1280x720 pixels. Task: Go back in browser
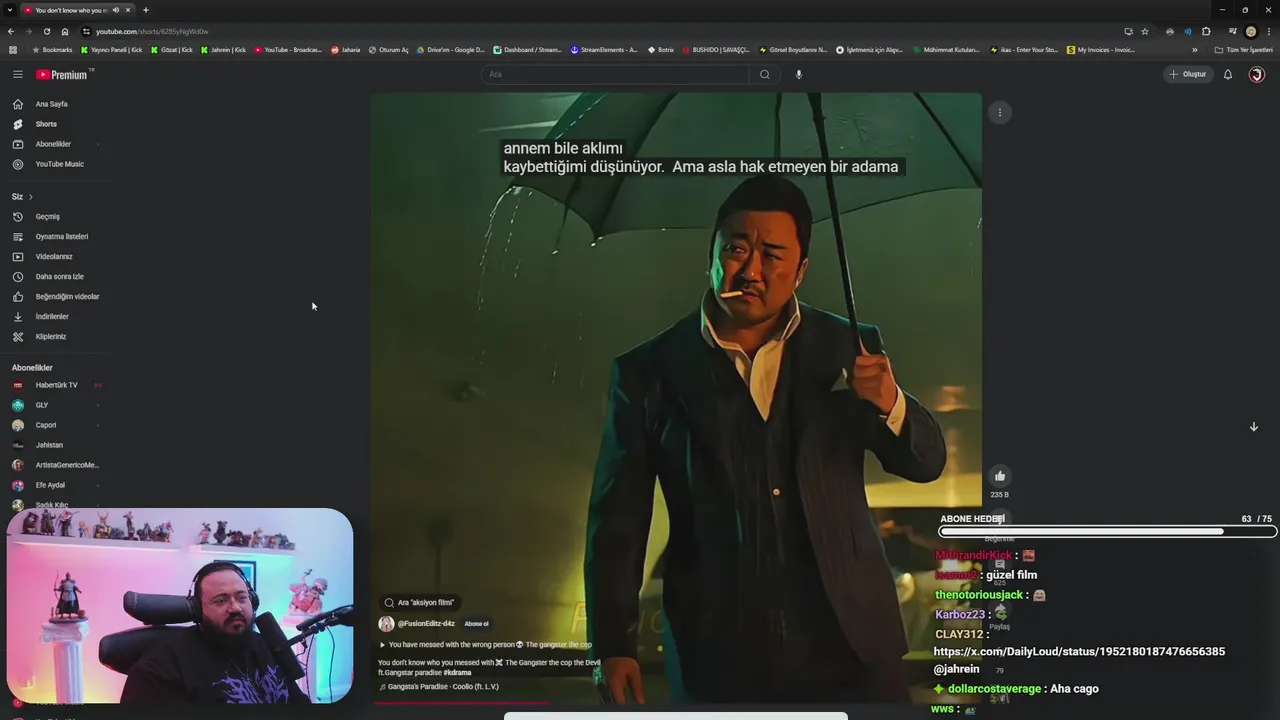click(x=11, y=31)
